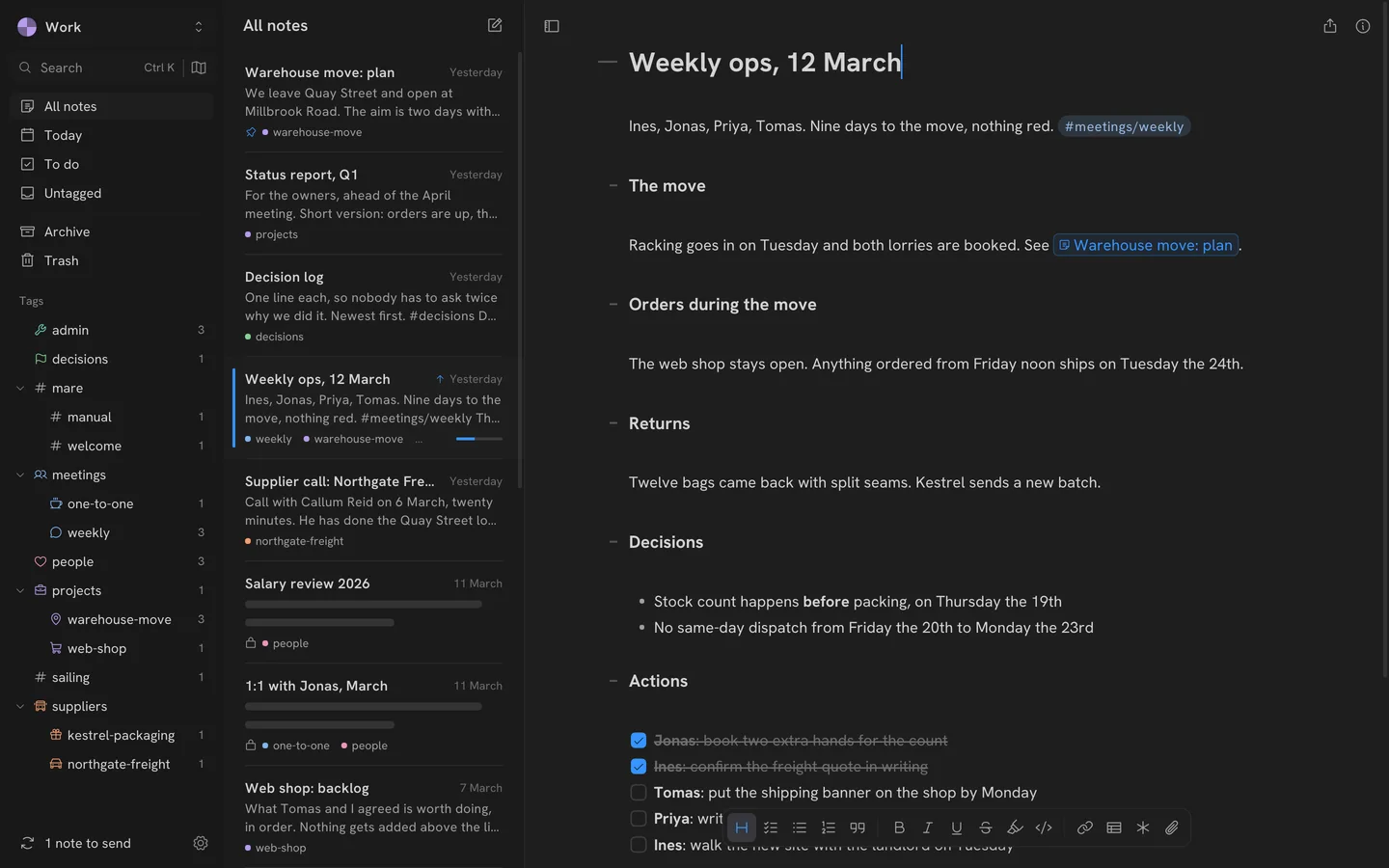Show note info icon
The image size is (1389, 868).
[1363, 26]
